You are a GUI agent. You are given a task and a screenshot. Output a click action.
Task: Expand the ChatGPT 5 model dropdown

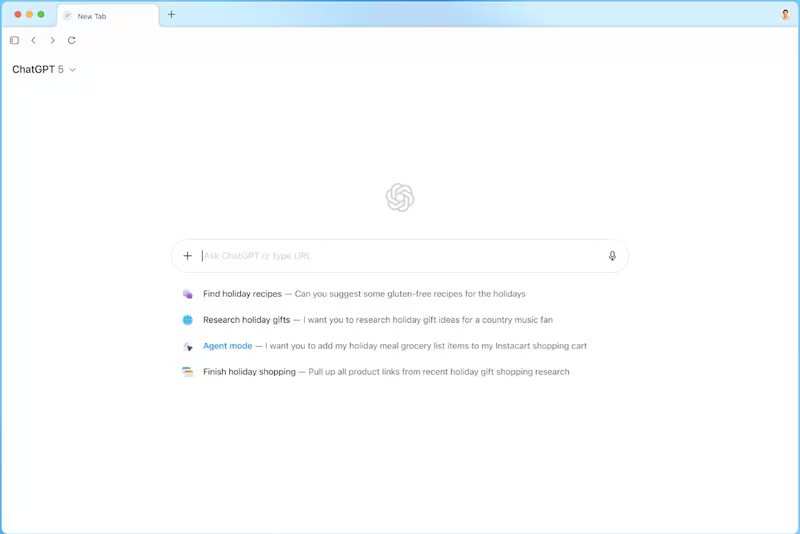44,69
